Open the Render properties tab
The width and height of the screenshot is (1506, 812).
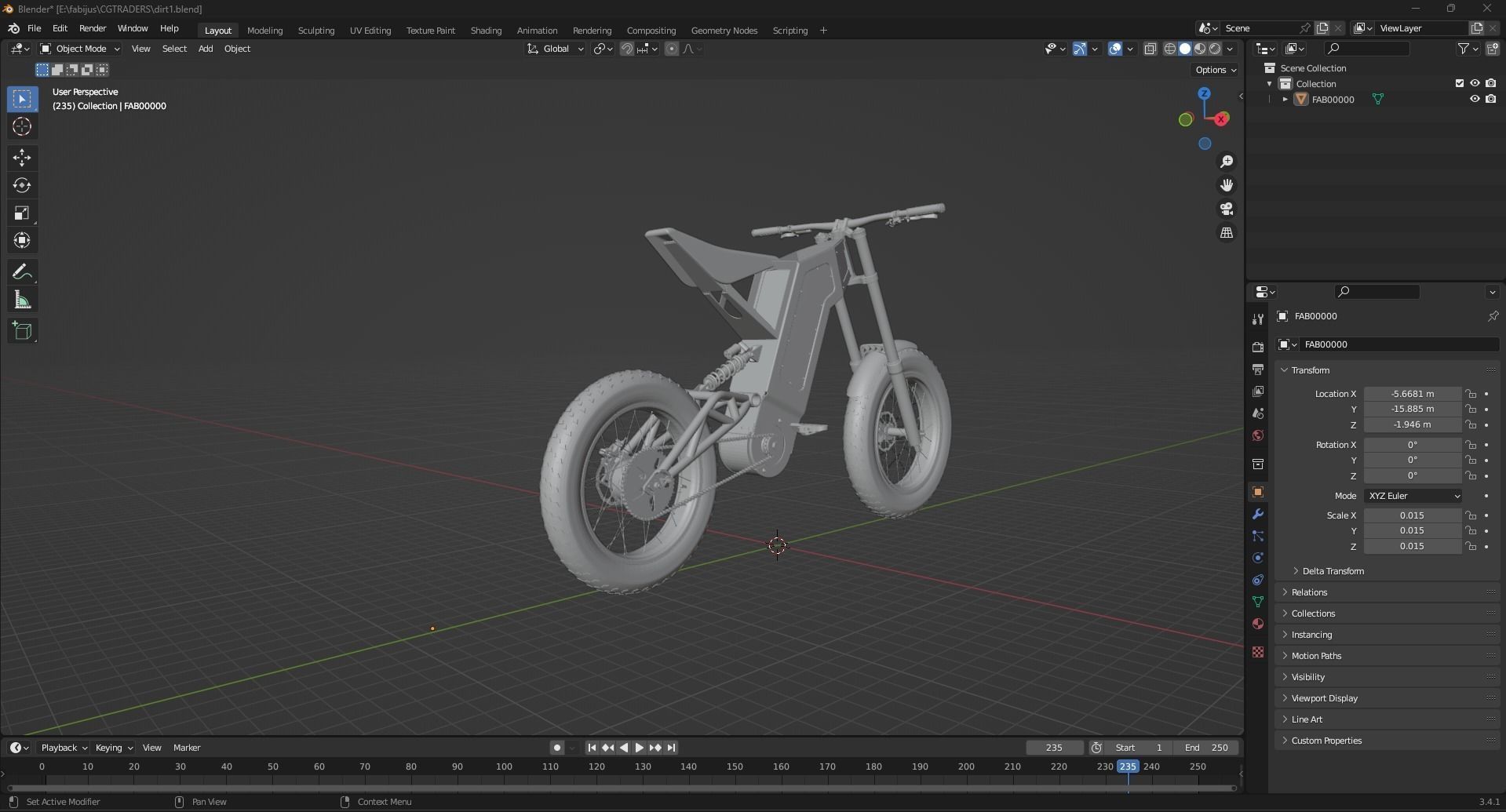click(1258, 347)
